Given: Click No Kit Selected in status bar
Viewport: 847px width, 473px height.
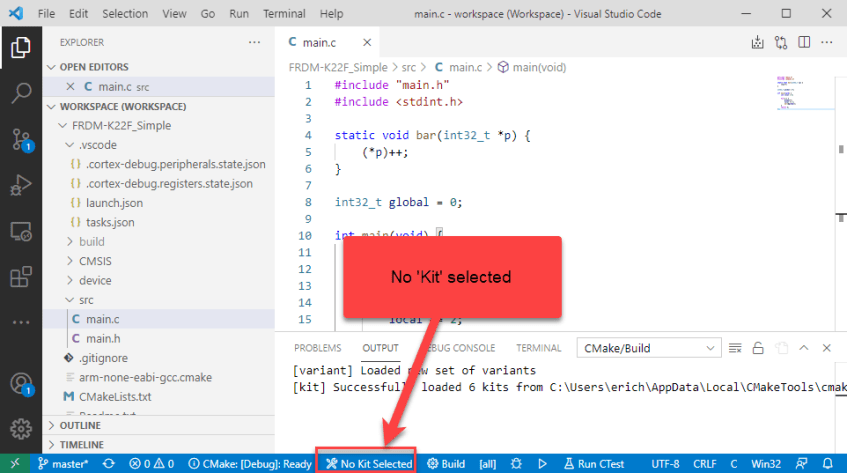Looking at the screenshot, I should [x=367, y=464].
